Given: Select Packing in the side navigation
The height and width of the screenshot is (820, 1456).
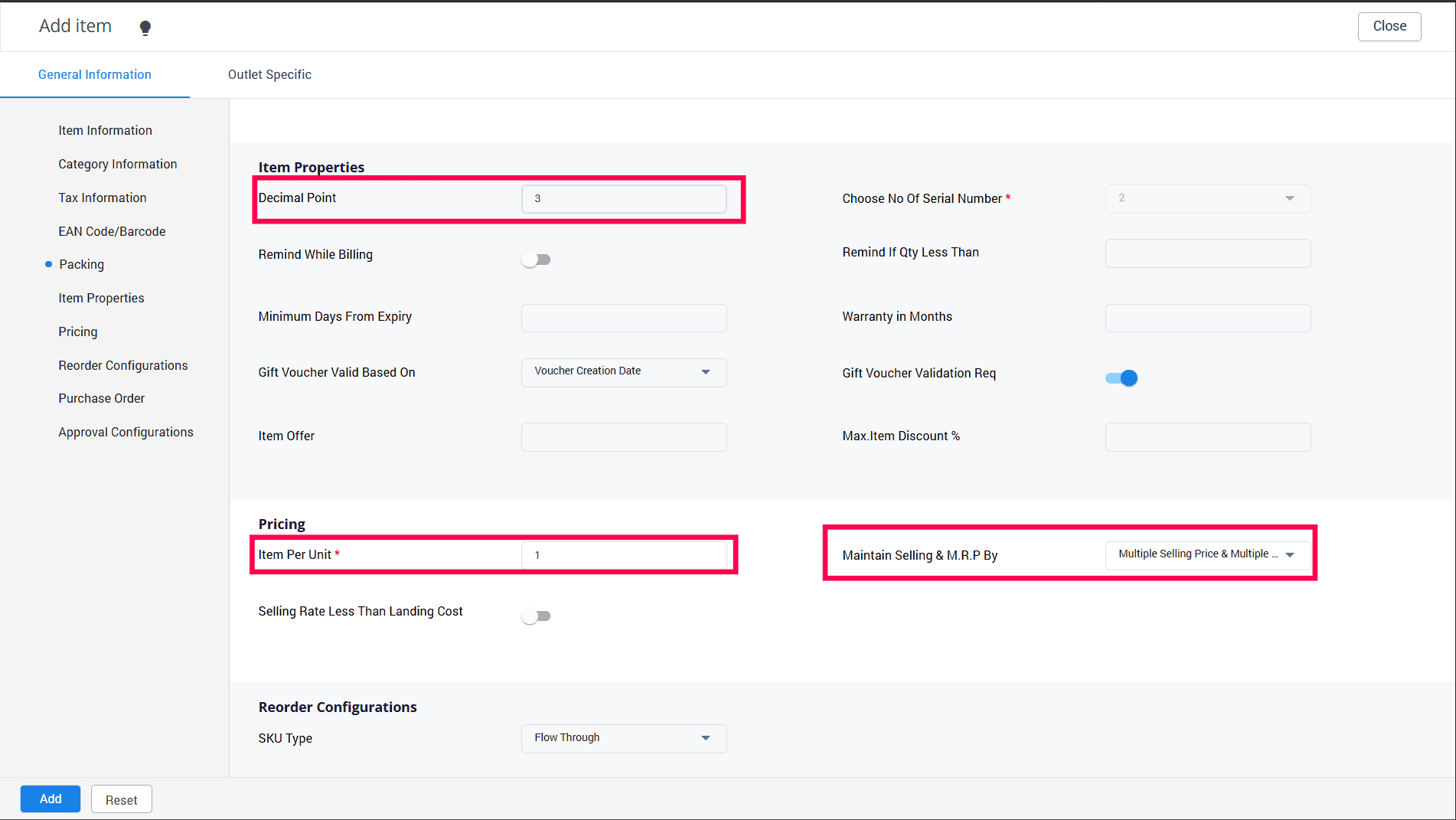Looking at the screenshot, I should click(x=82, y=264).
